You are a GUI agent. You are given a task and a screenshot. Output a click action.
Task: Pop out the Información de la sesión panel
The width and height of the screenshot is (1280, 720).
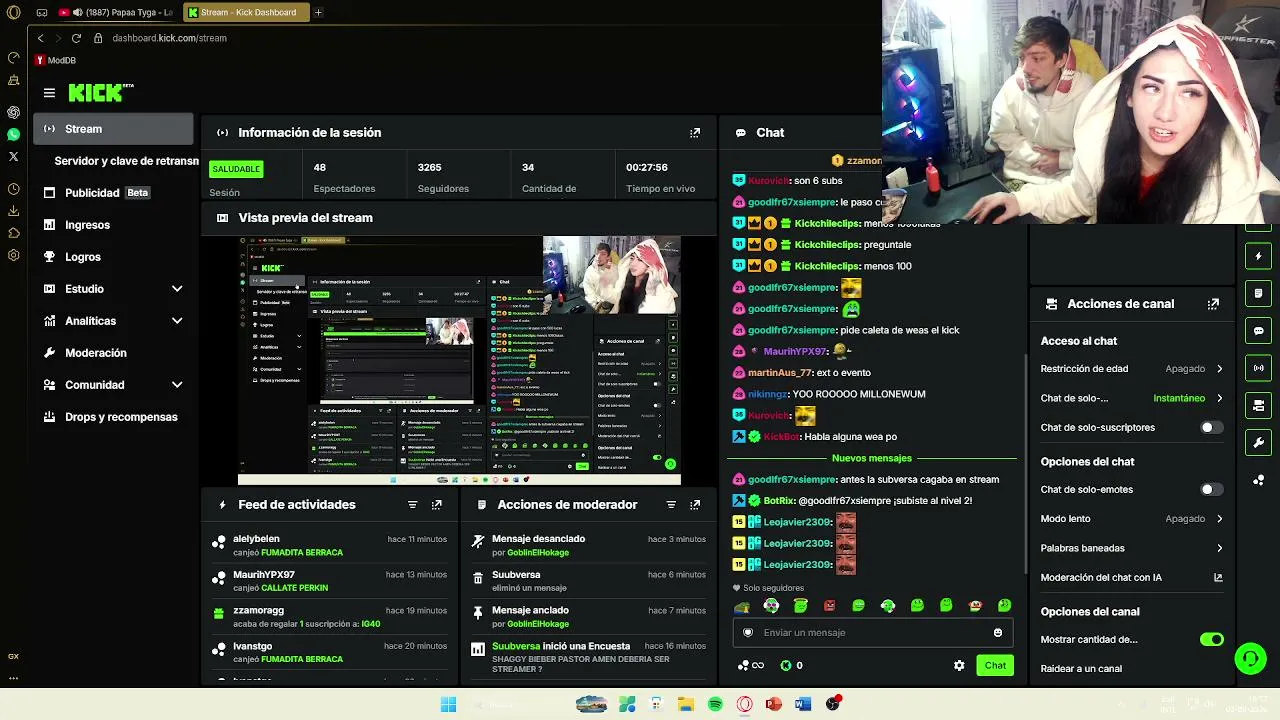tap(695, 132)
